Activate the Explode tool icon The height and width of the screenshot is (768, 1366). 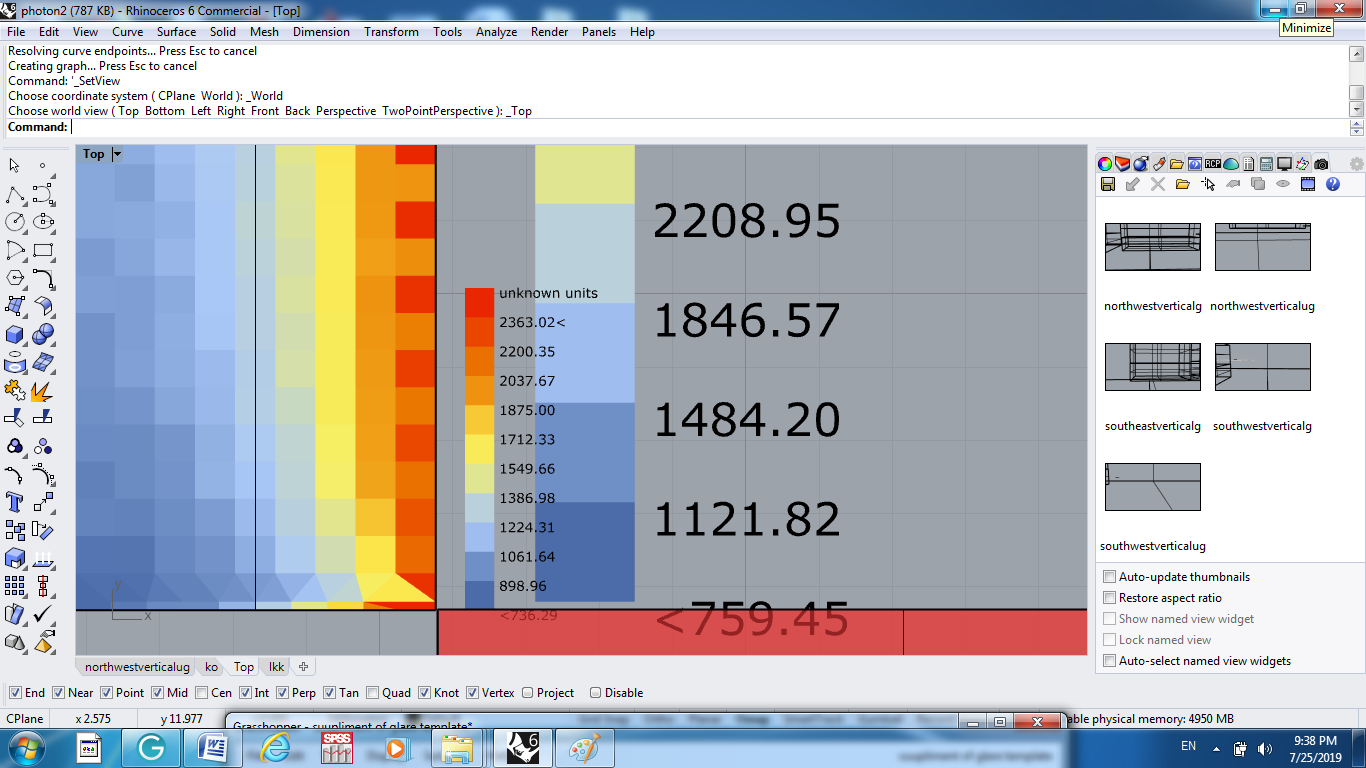coord(43,390)
